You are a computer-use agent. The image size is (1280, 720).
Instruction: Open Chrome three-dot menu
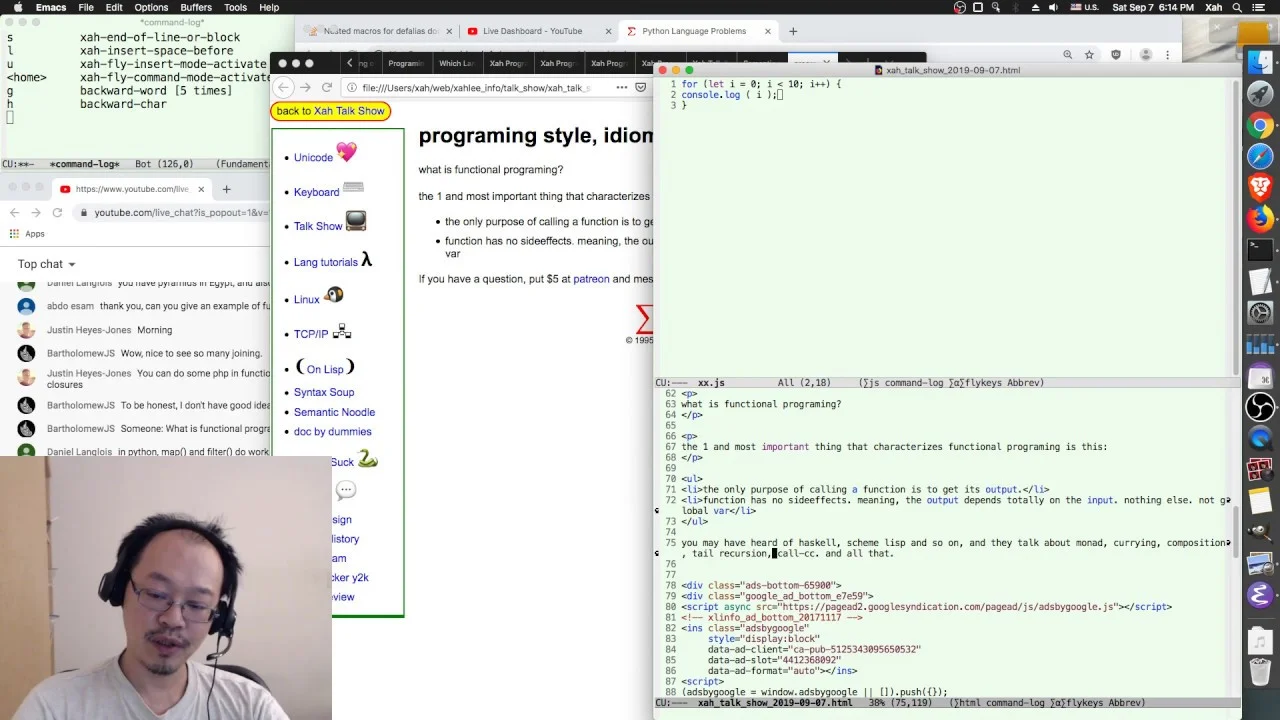(x=1167, y=55)
